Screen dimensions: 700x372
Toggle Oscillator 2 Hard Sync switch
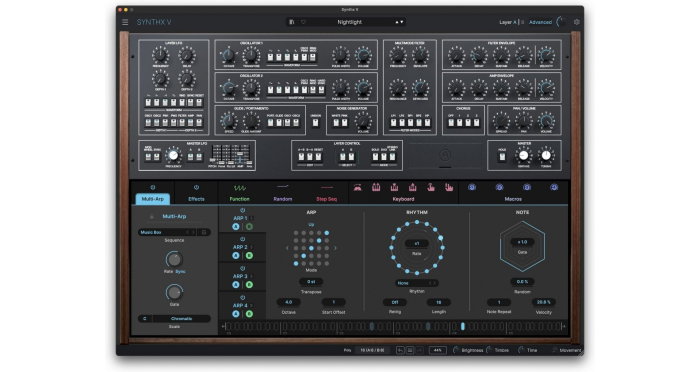click(x=322, y=90)
